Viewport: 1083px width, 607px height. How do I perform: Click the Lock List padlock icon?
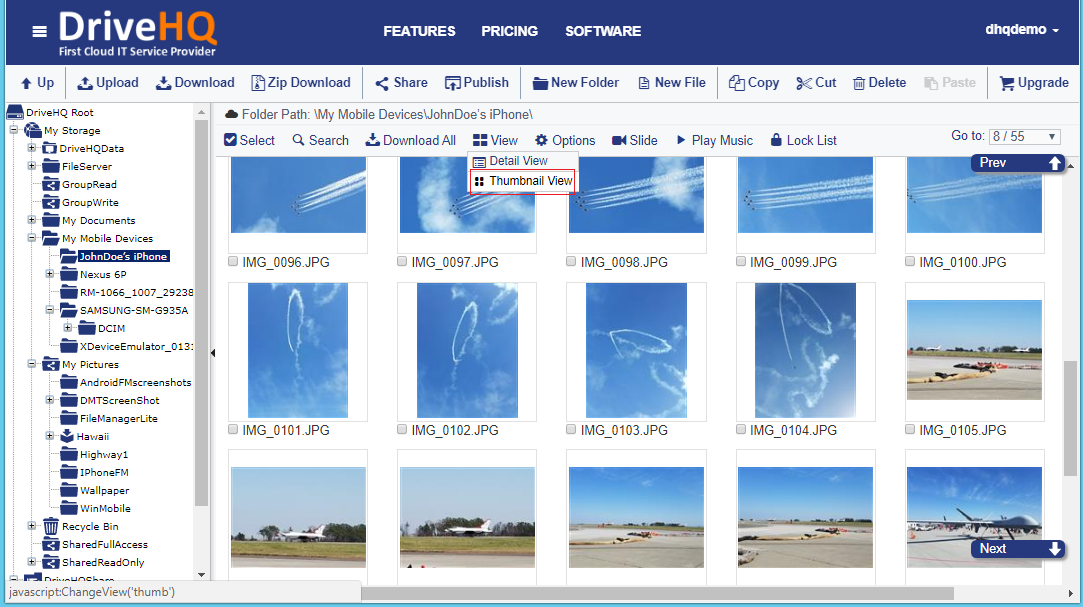point(776,140)
